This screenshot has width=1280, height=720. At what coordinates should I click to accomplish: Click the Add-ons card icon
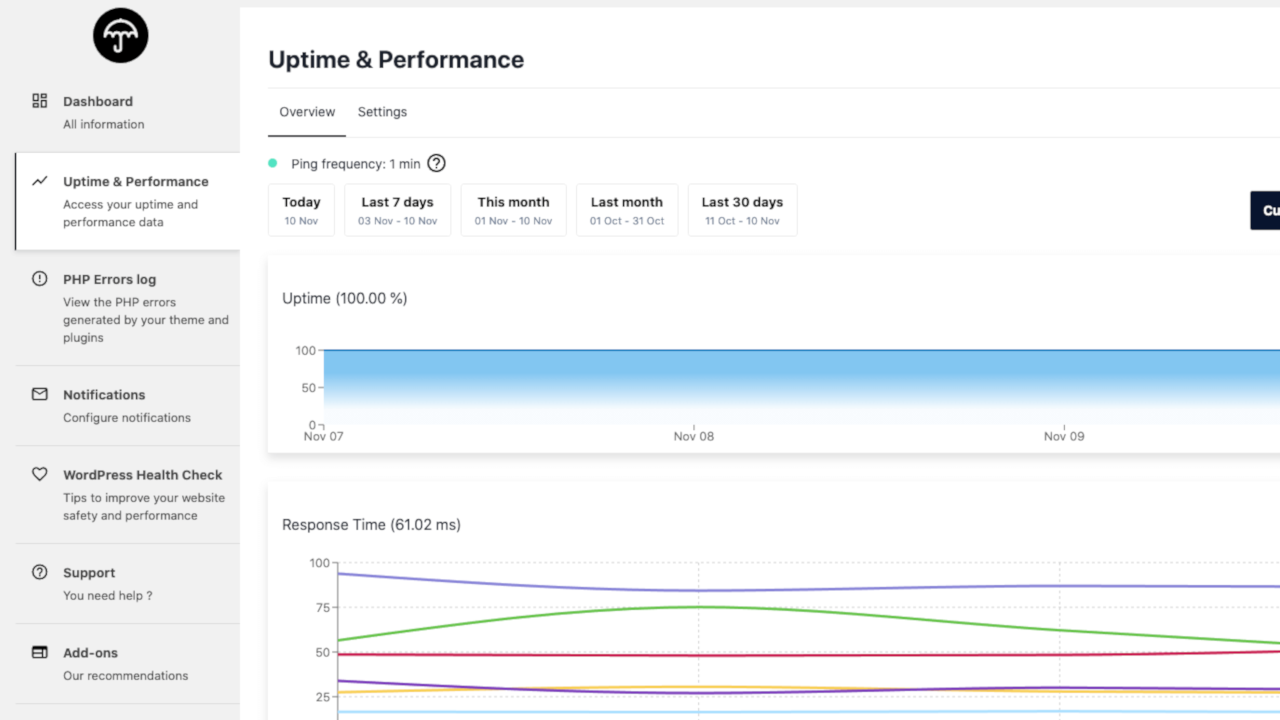pos(40,652)
